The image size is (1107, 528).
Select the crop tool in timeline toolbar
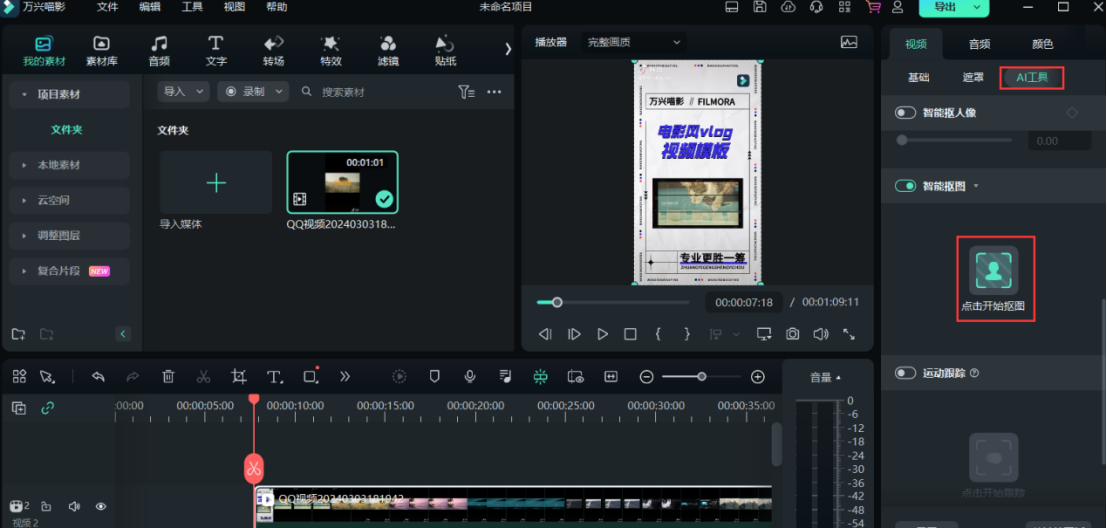(x=238, y=376)
